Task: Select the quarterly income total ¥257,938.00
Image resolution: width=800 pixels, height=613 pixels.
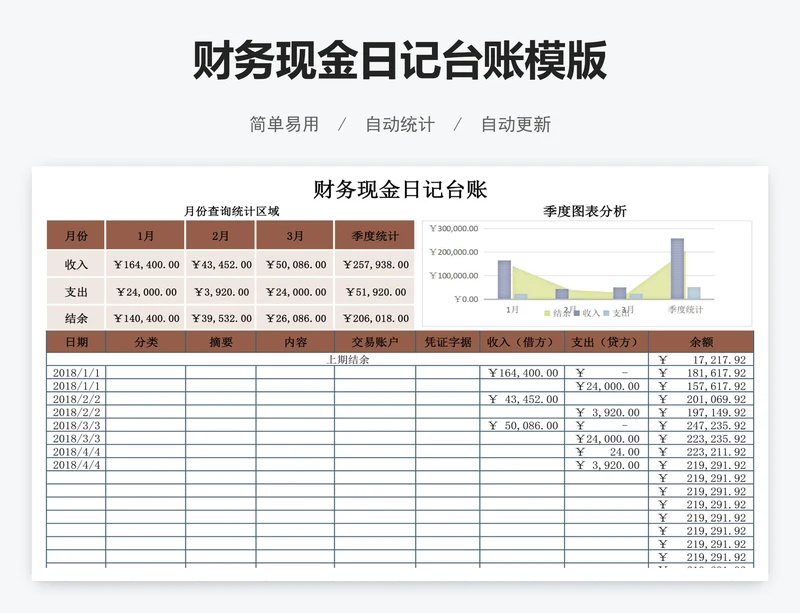Action: [374, 264]
